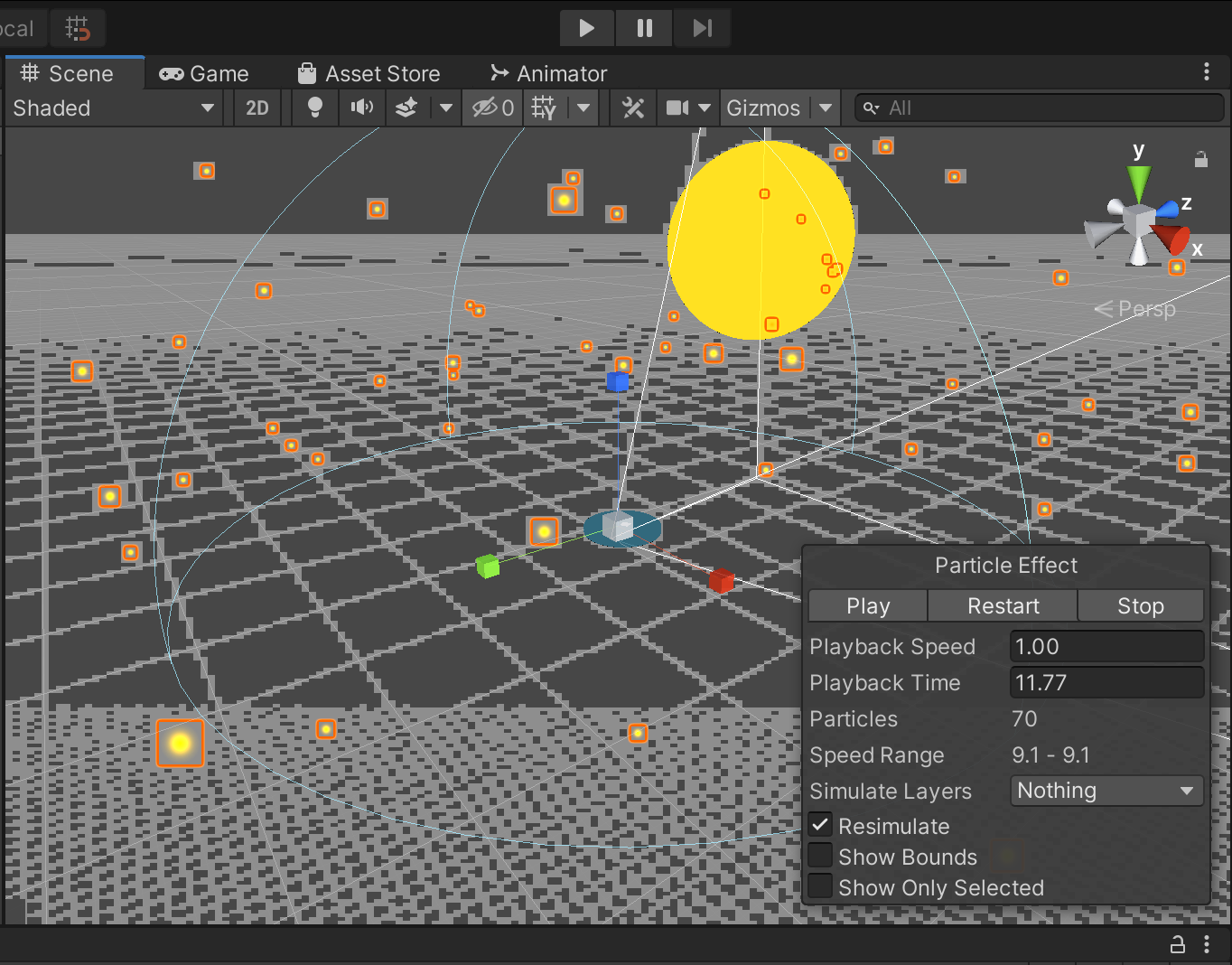This screenshot has height=965, width=1232.
Task: Open the Simulate Layers dropdown
Action: tap(1106, 791)
